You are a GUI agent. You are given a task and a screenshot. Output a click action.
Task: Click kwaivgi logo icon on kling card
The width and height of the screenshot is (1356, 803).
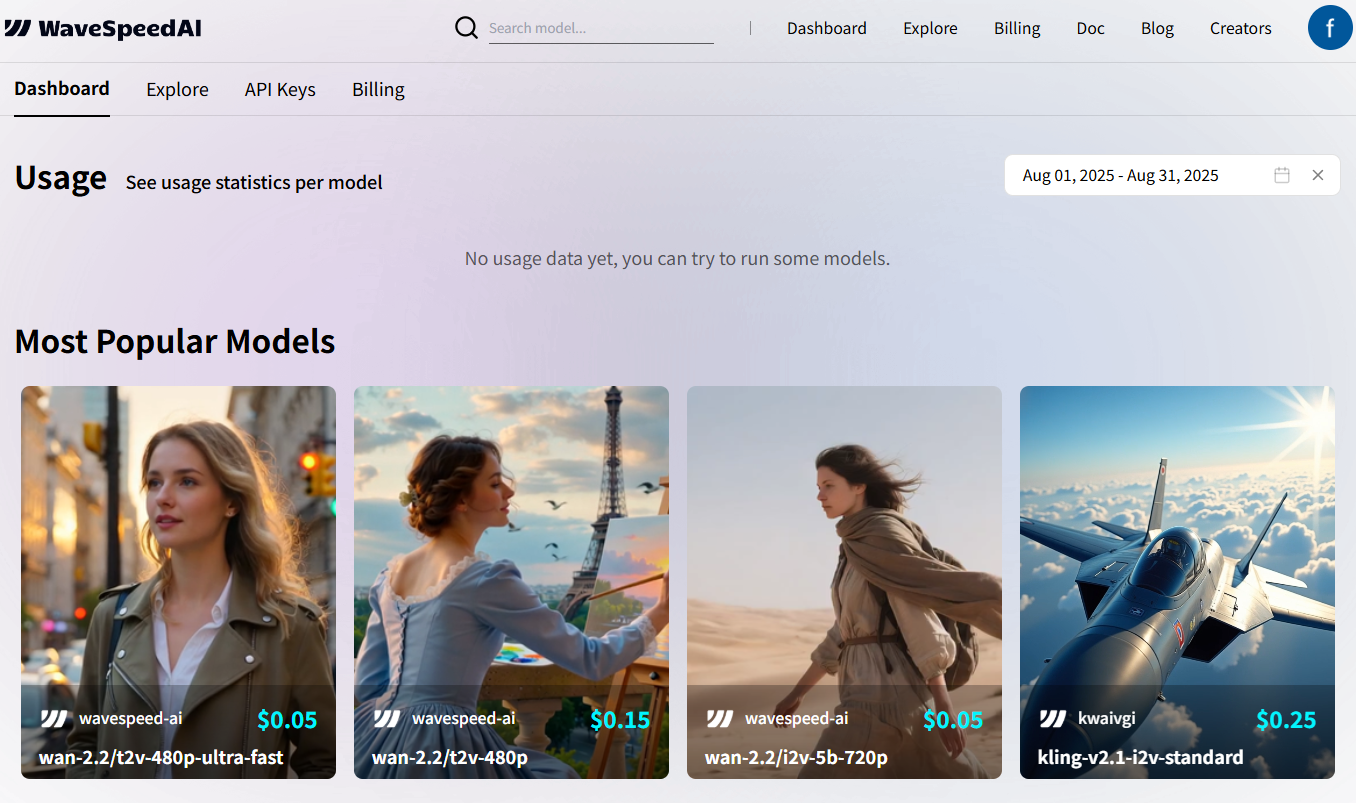(x=1053, y=718)
